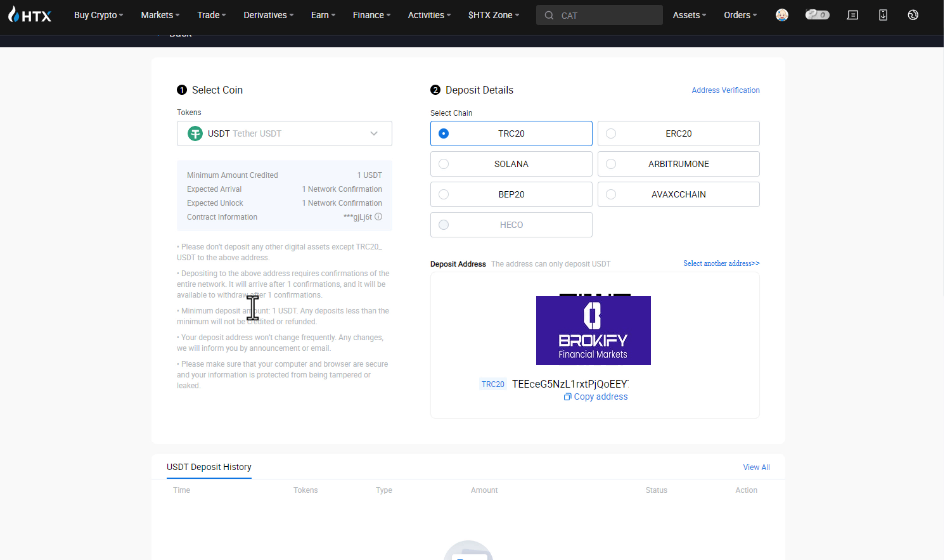Click the CAT search field
944x560 pixels.
(x=599, y=15)
